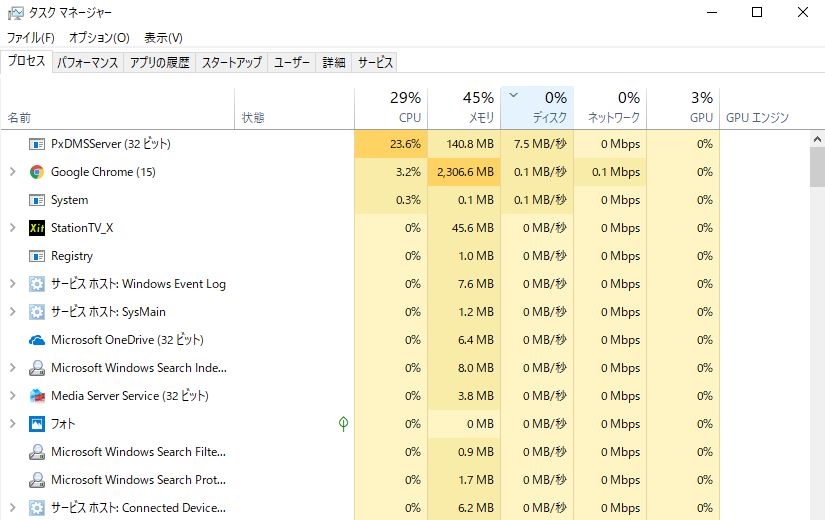
Task: Open the スタートアップ tab
Action: point(231,62)
